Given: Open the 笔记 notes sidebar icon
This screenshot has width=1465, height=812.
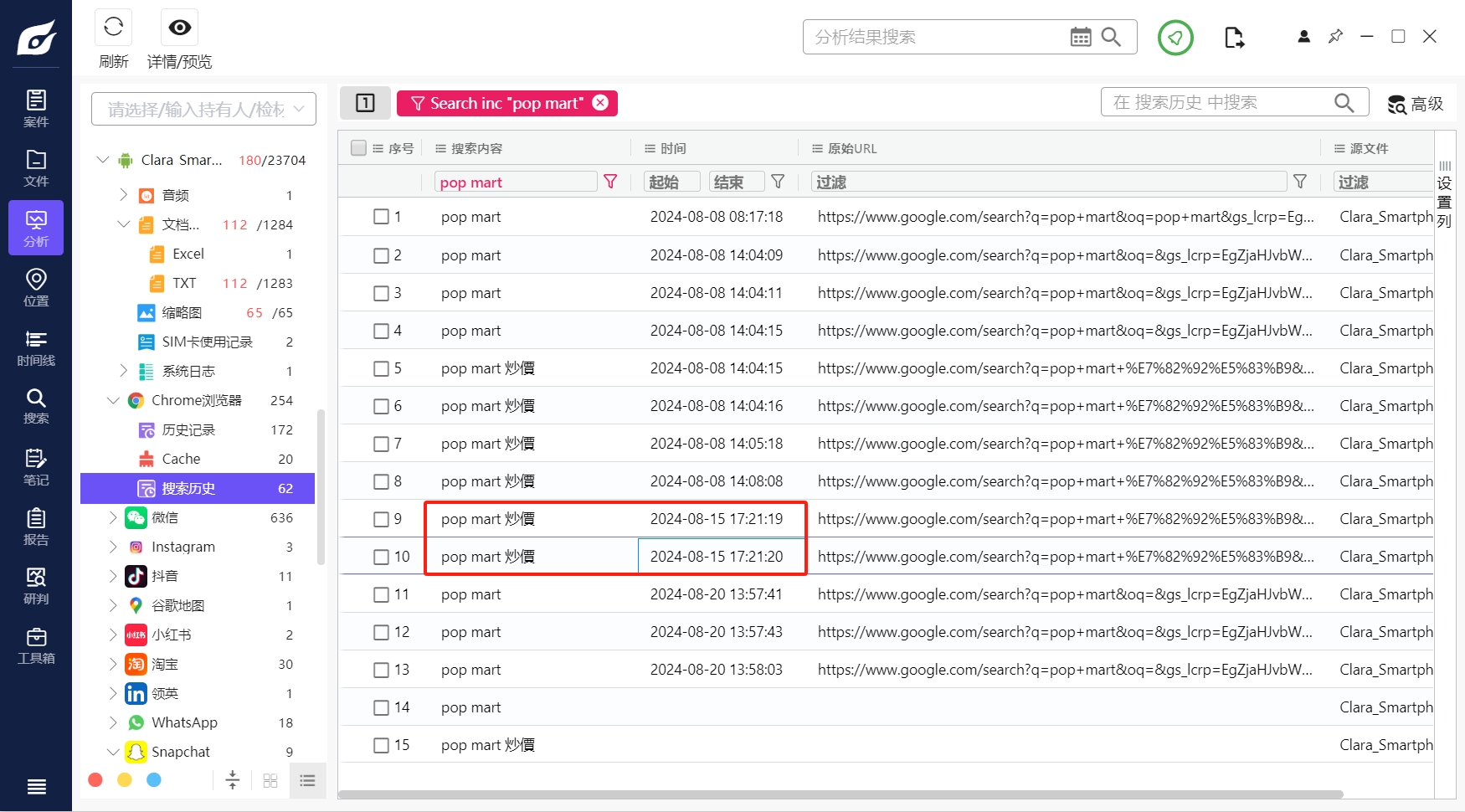Looking at the screenshot, I should 36,466.
